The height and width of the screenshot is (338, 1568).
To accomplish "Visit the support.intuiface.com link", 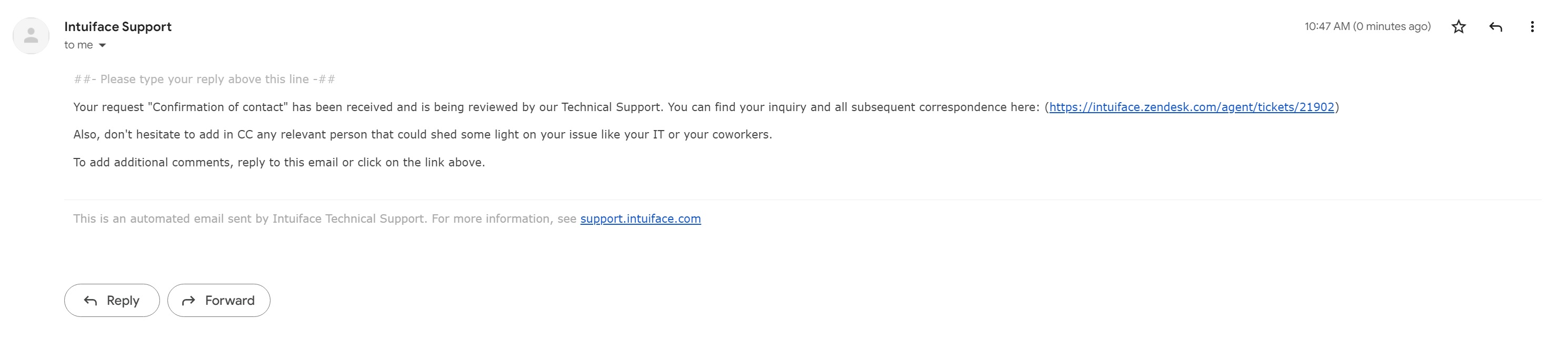I will click(x=641, y=218).
